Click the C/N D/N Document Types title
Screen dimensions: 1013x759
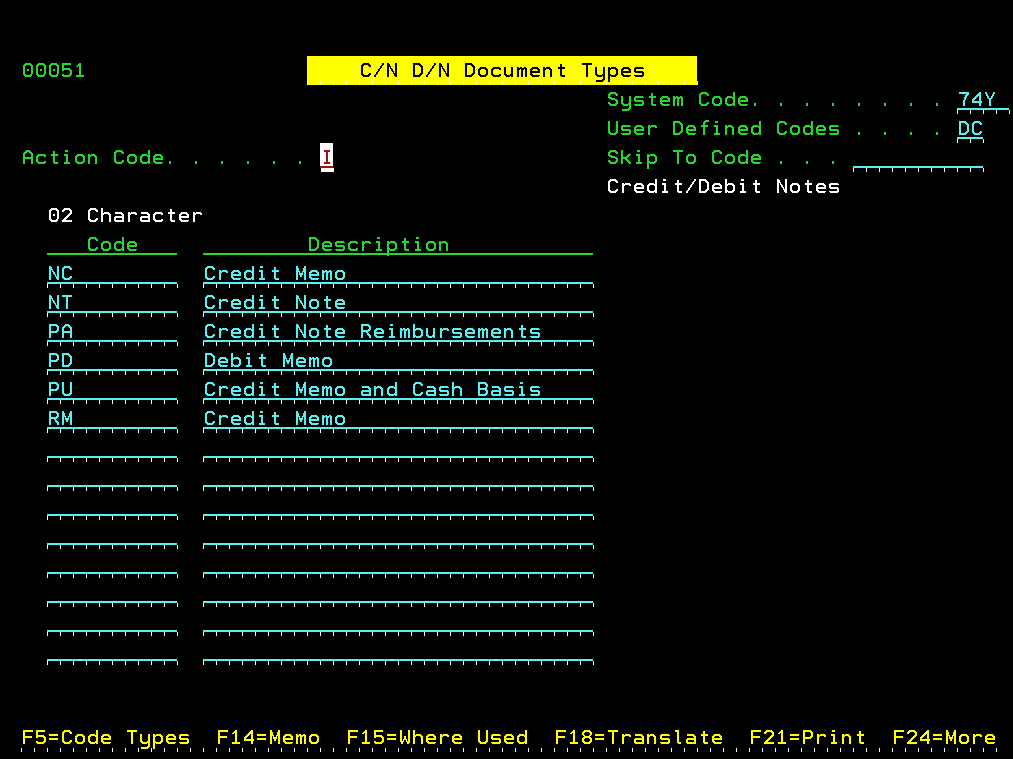pos(502,70)
